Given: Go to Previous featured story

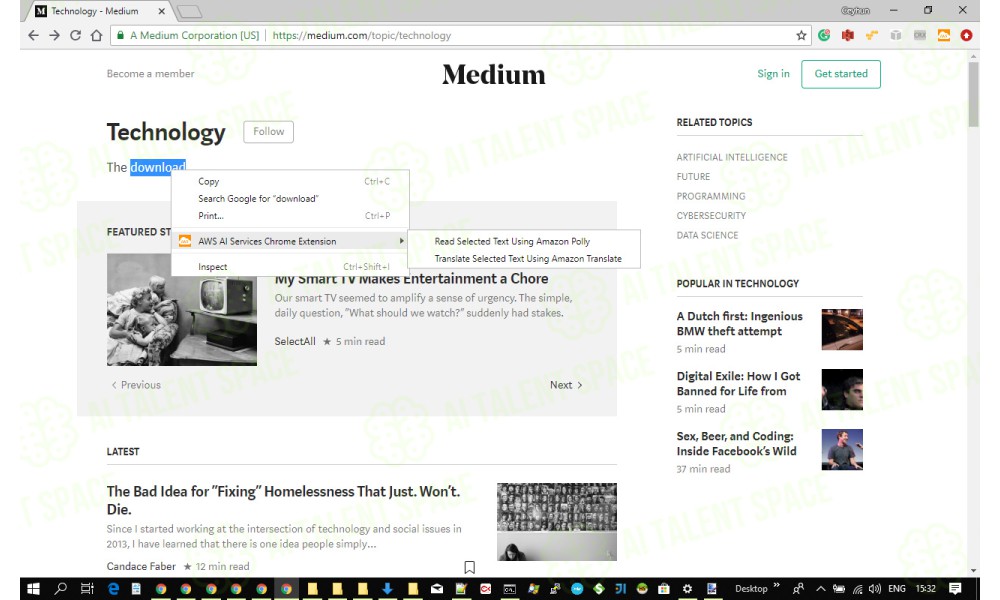Looking at the screenshot, I should (x=136, y=385).
